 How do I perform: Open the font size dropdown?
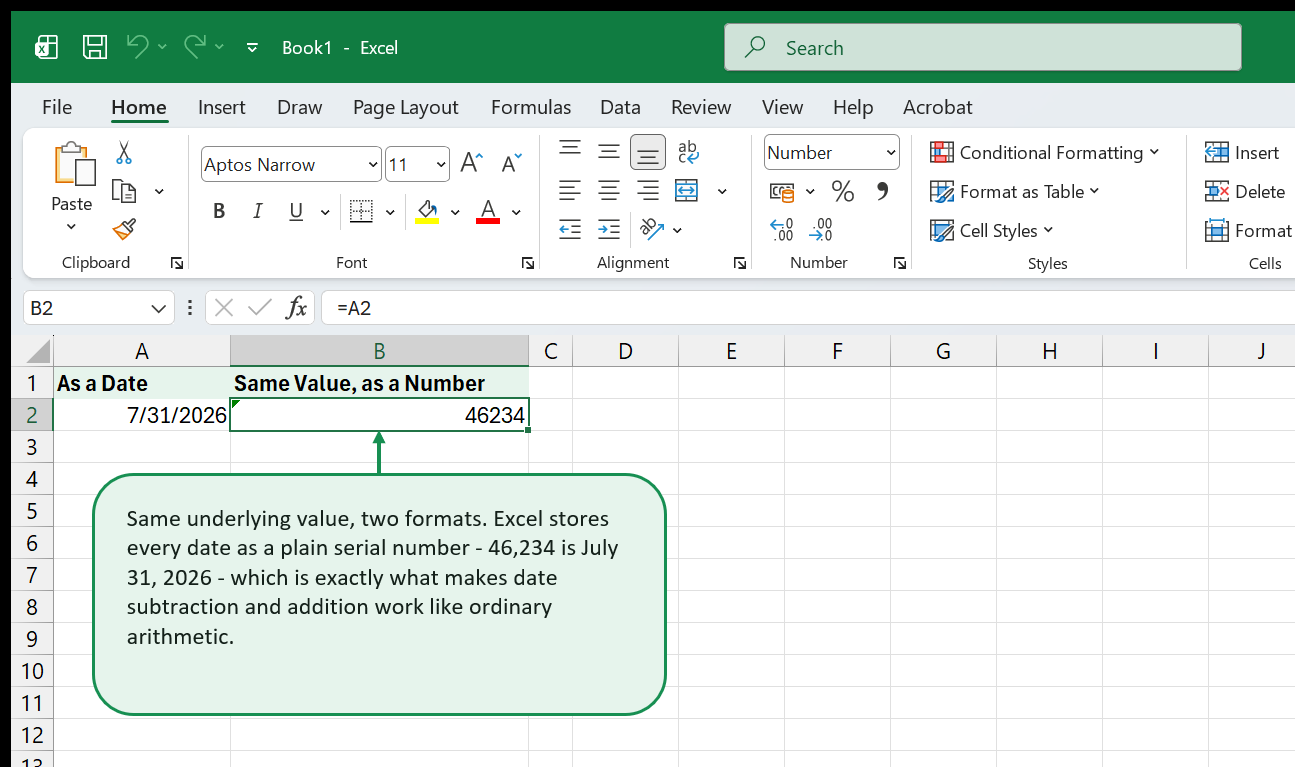[x=441, y=165]
